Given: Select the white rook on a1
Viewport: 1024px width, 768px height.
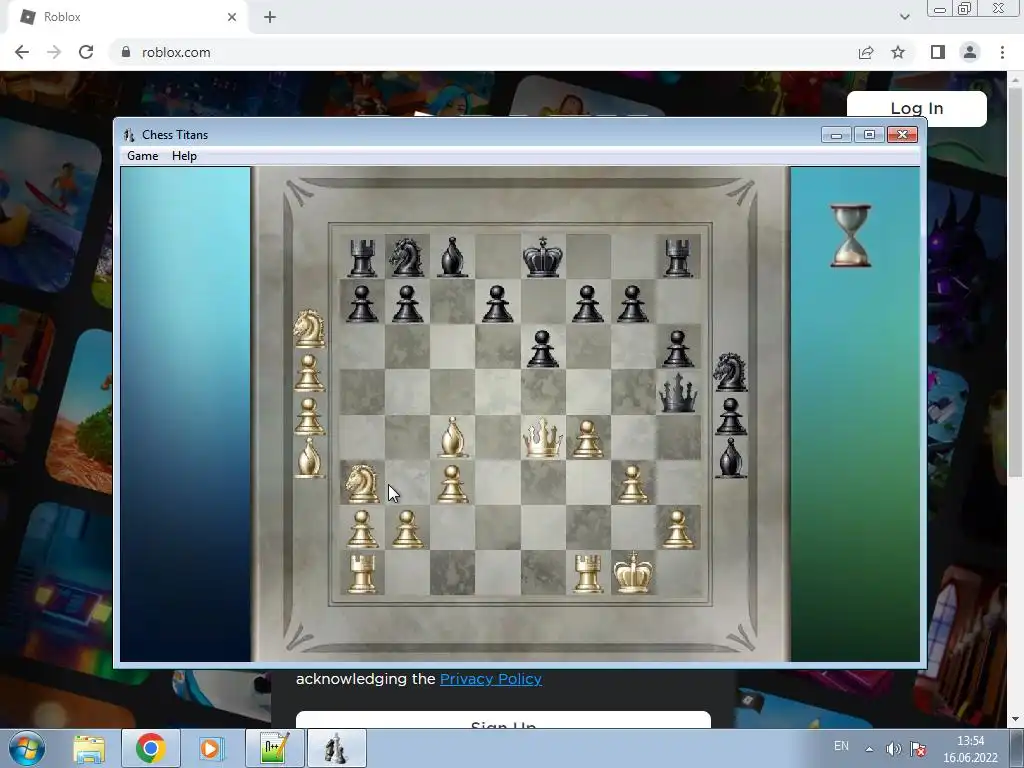Looking at the screenshot, I should (x=362, y=573).
